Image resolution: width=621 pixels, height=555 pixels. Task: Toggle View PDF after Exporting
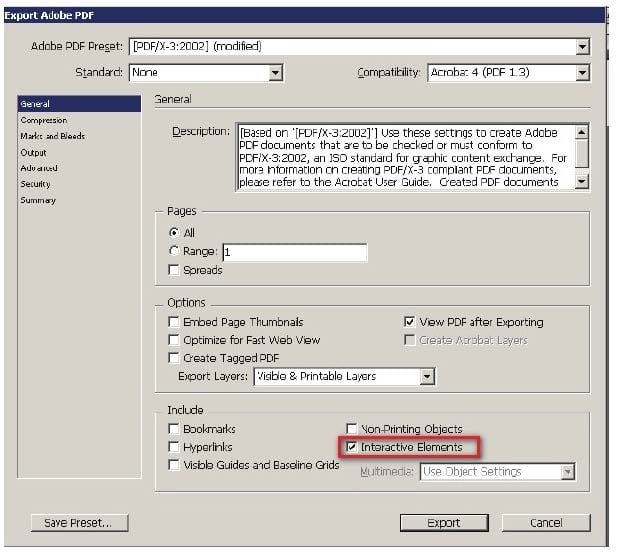pos(409,323)
